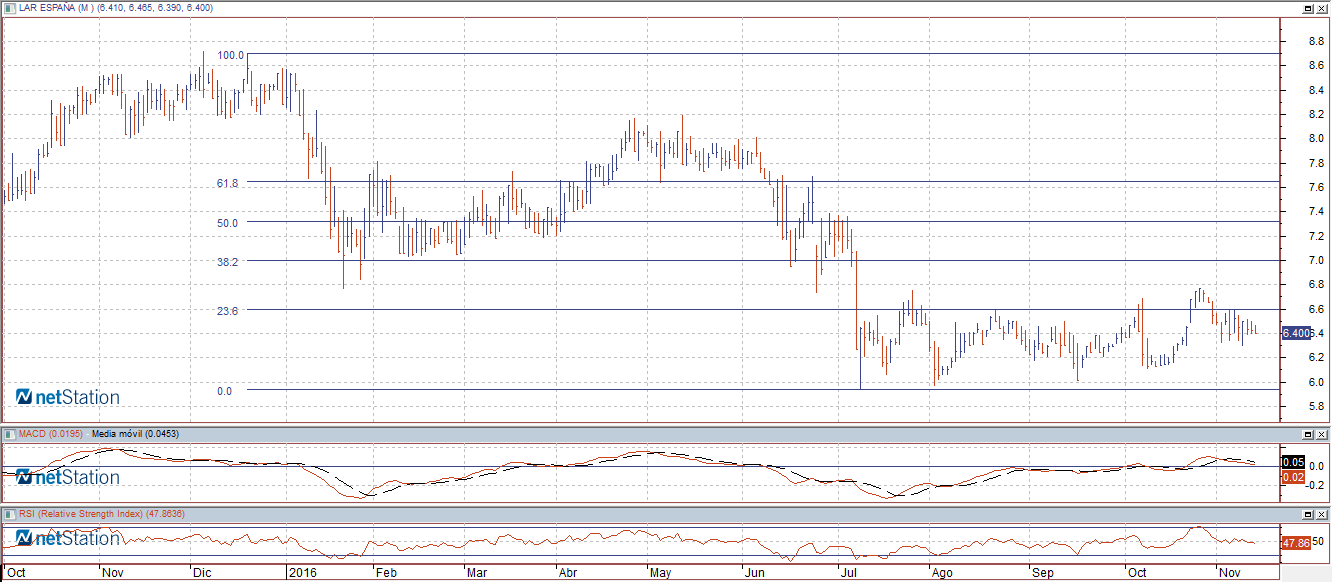Close the RSI indicator panel

[1322, 513]
